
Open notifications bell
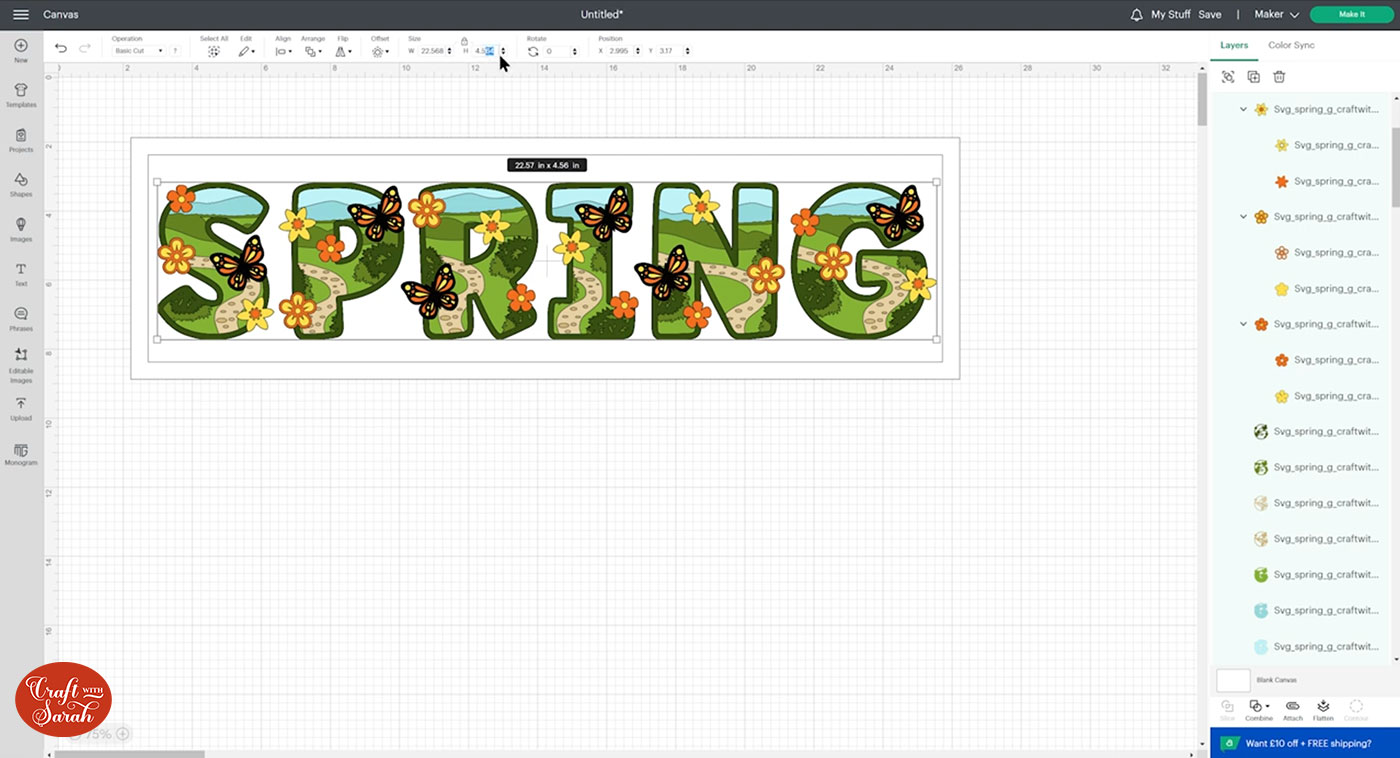pyautogui.click(x=1136, y=15)
